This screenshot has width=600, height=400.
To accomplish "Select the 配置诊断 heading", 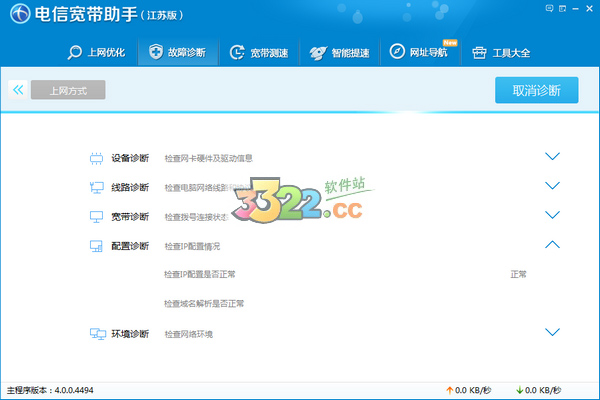I will click(130, 246).
